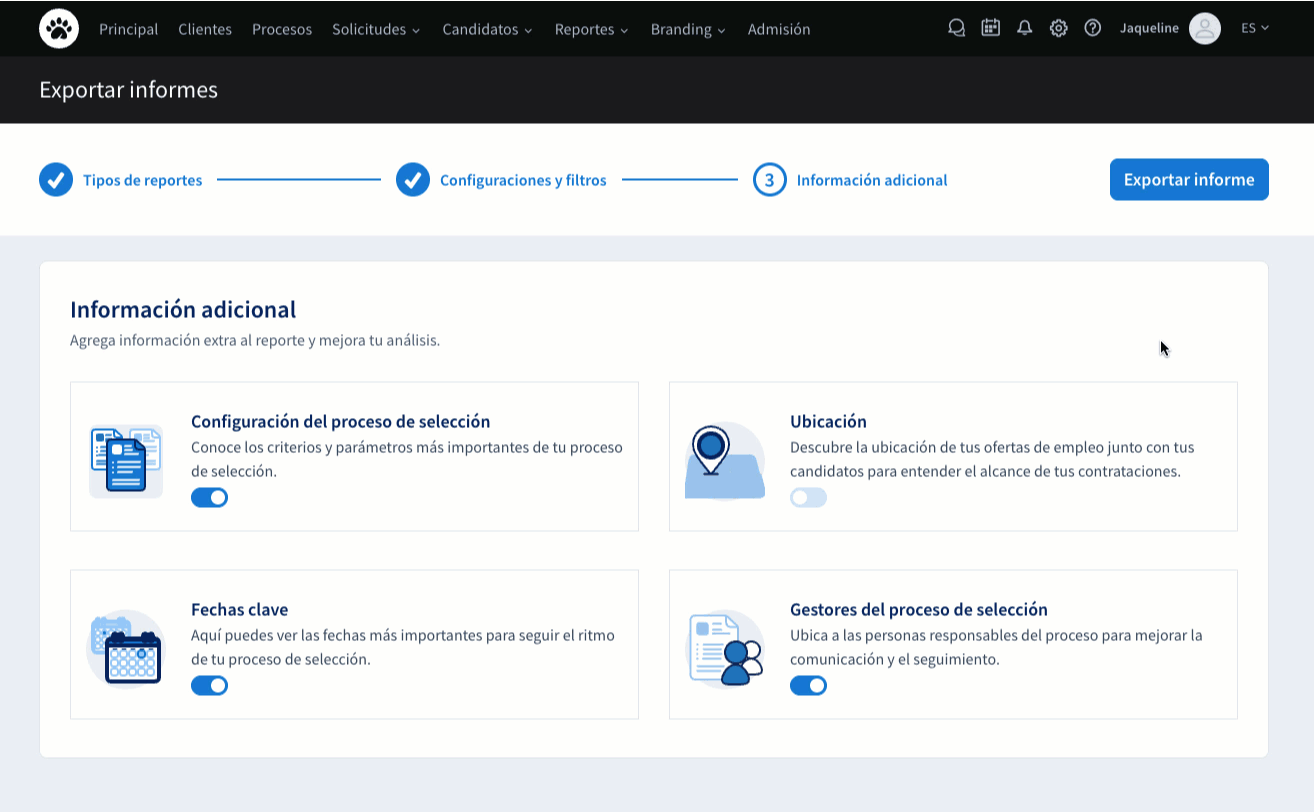Enable the Ubicación toggle
The image size is (1314, 812).
pos(808,497)
